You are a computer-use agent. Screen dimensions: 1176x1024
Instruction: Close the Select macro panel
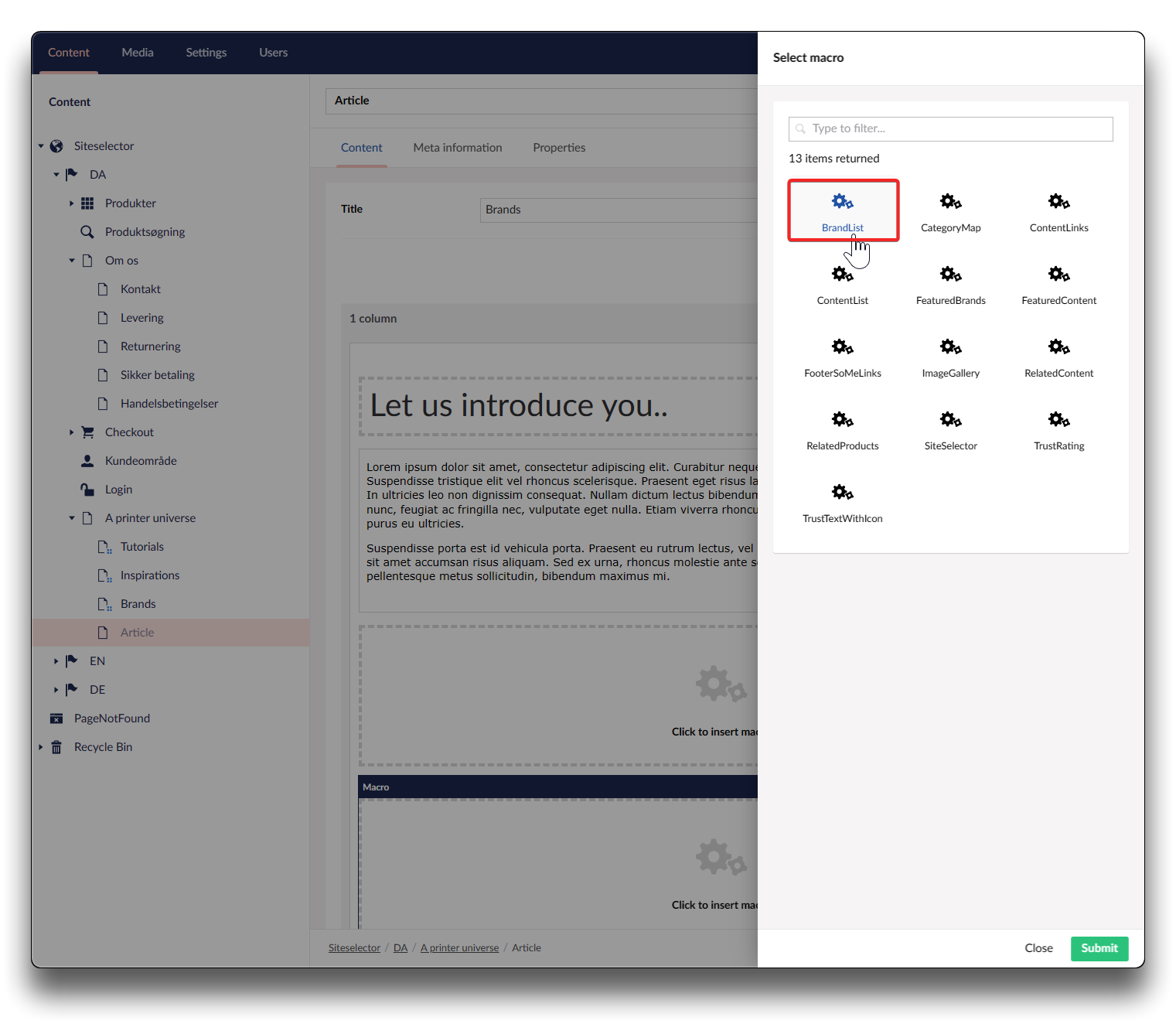pyautogui.click(x=1038, y=948)
